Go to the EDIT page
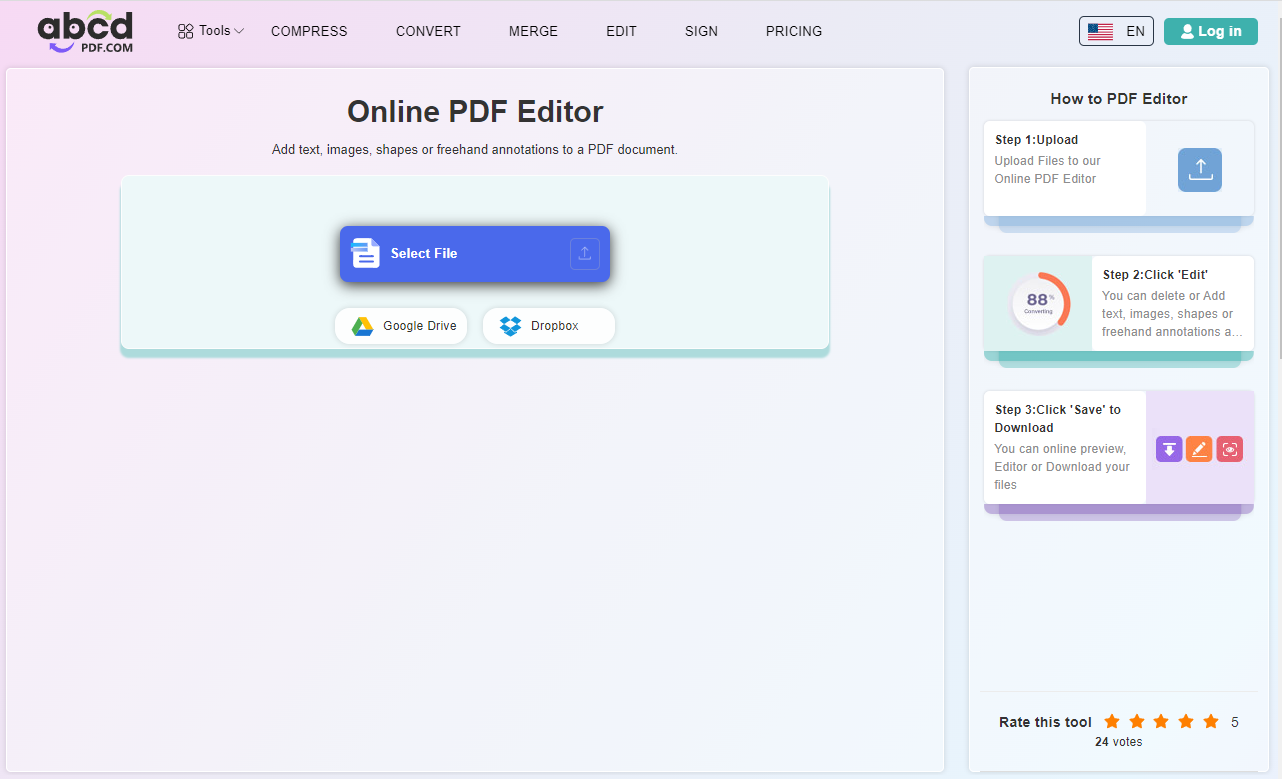Screen dimensions: 1282x779 click(x=621, y=31)
